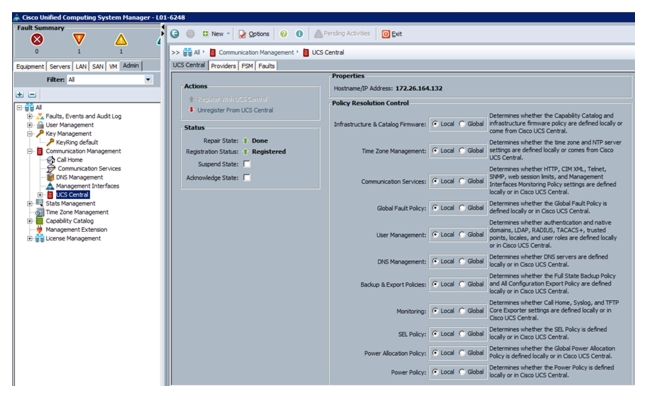Open the Options toolbar item
The height and width of the screenshot is (399, 648).
pyautogui.click(x=254, y=34)
